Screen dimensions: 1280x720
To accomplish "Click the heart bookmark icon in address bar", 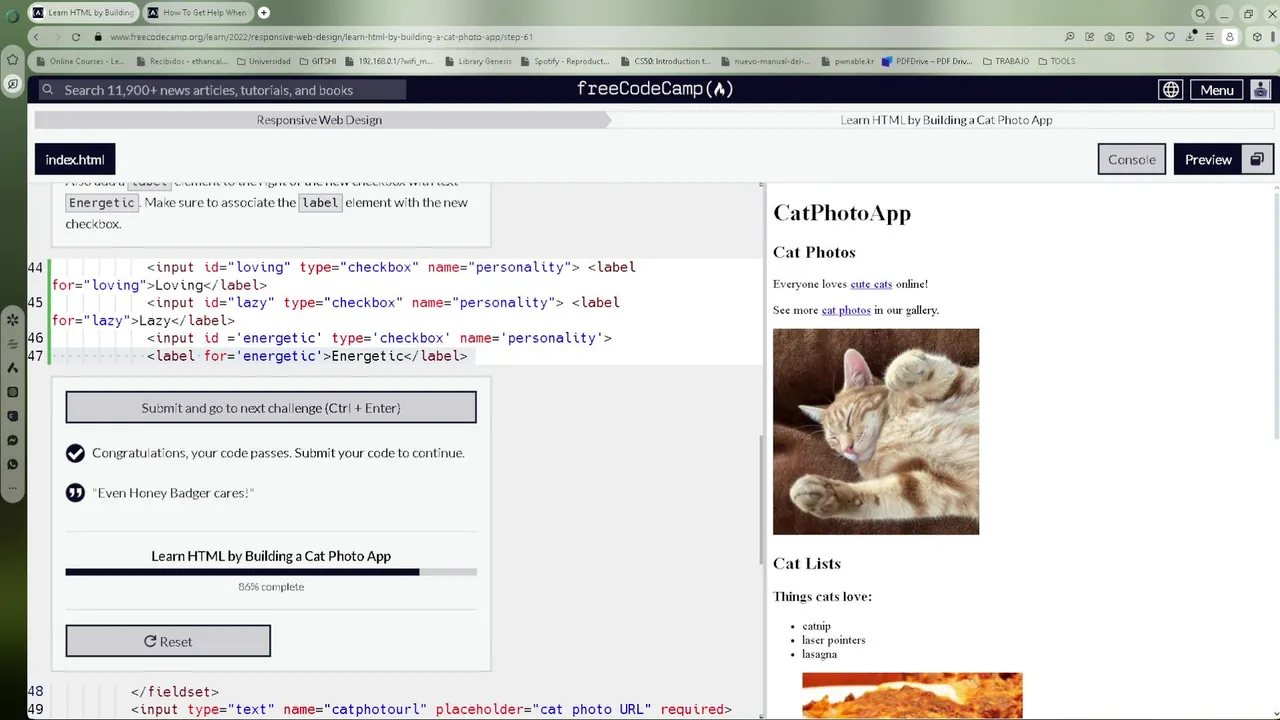I will 1170,37.
